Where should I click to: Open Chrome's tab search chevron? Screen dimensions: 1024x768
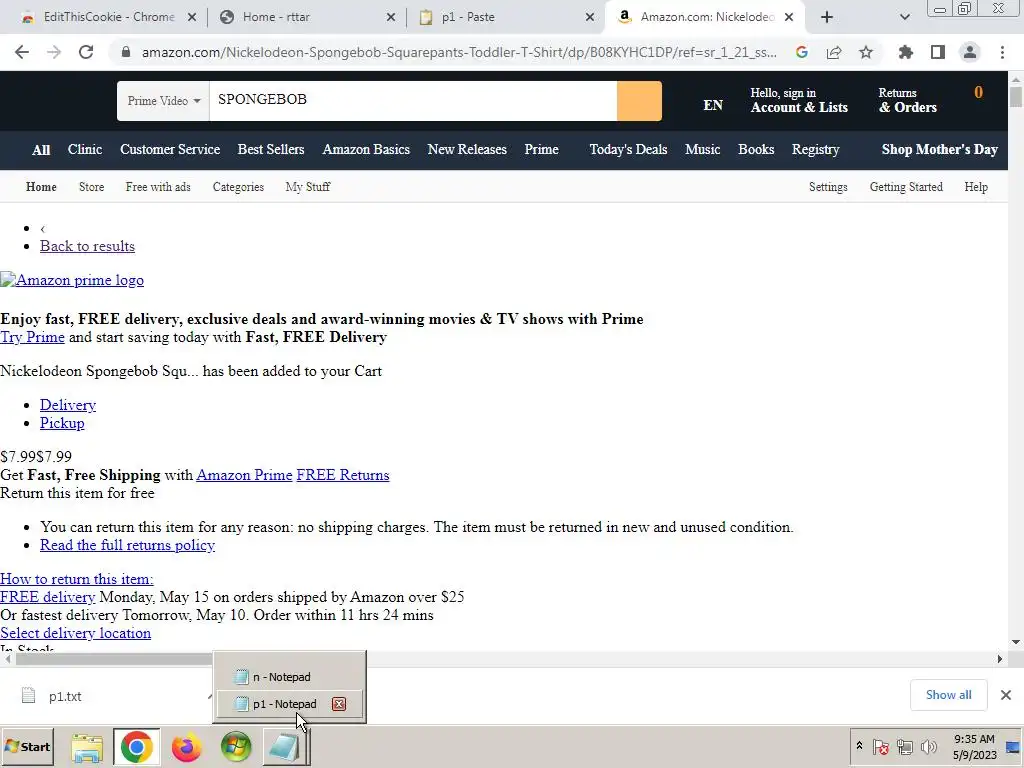[904, 17]
